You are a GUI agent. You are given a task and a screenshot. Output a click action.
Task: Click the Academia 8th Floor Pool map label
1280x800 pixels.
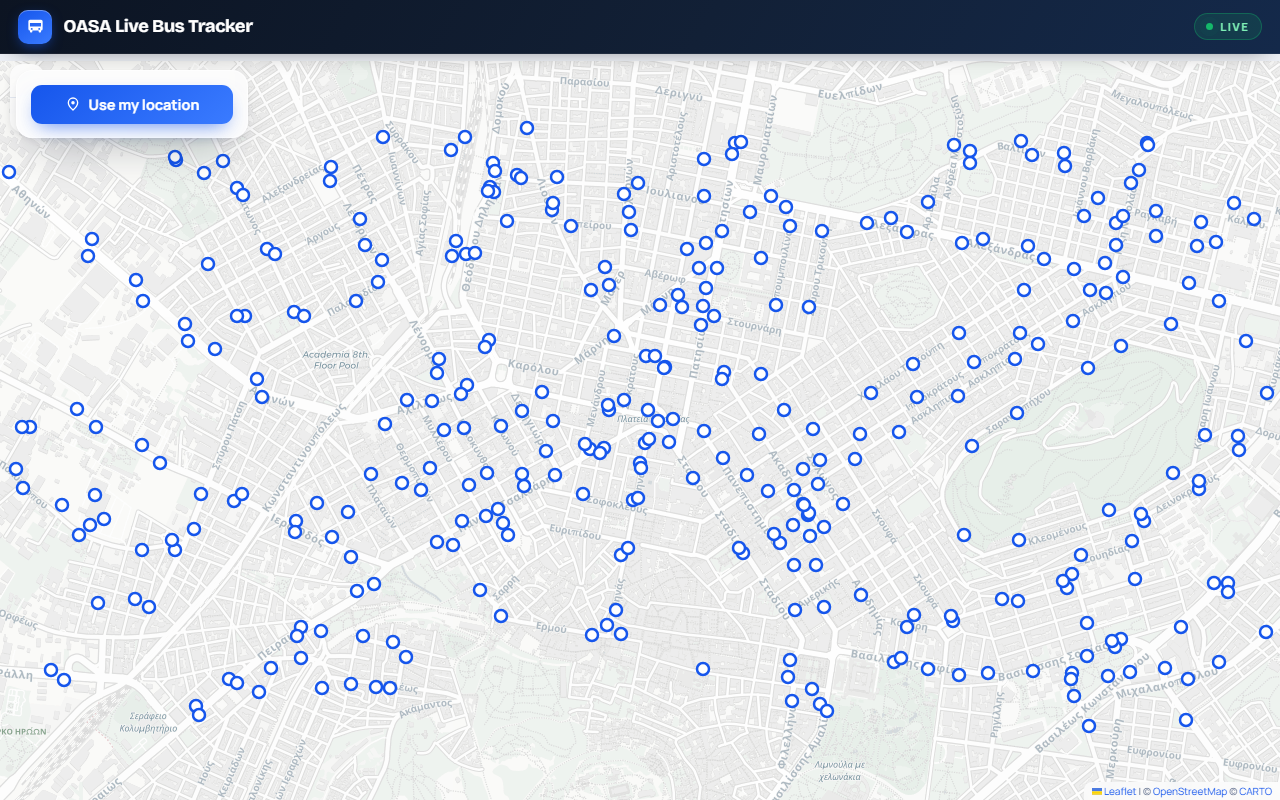(x=336, y=360)
